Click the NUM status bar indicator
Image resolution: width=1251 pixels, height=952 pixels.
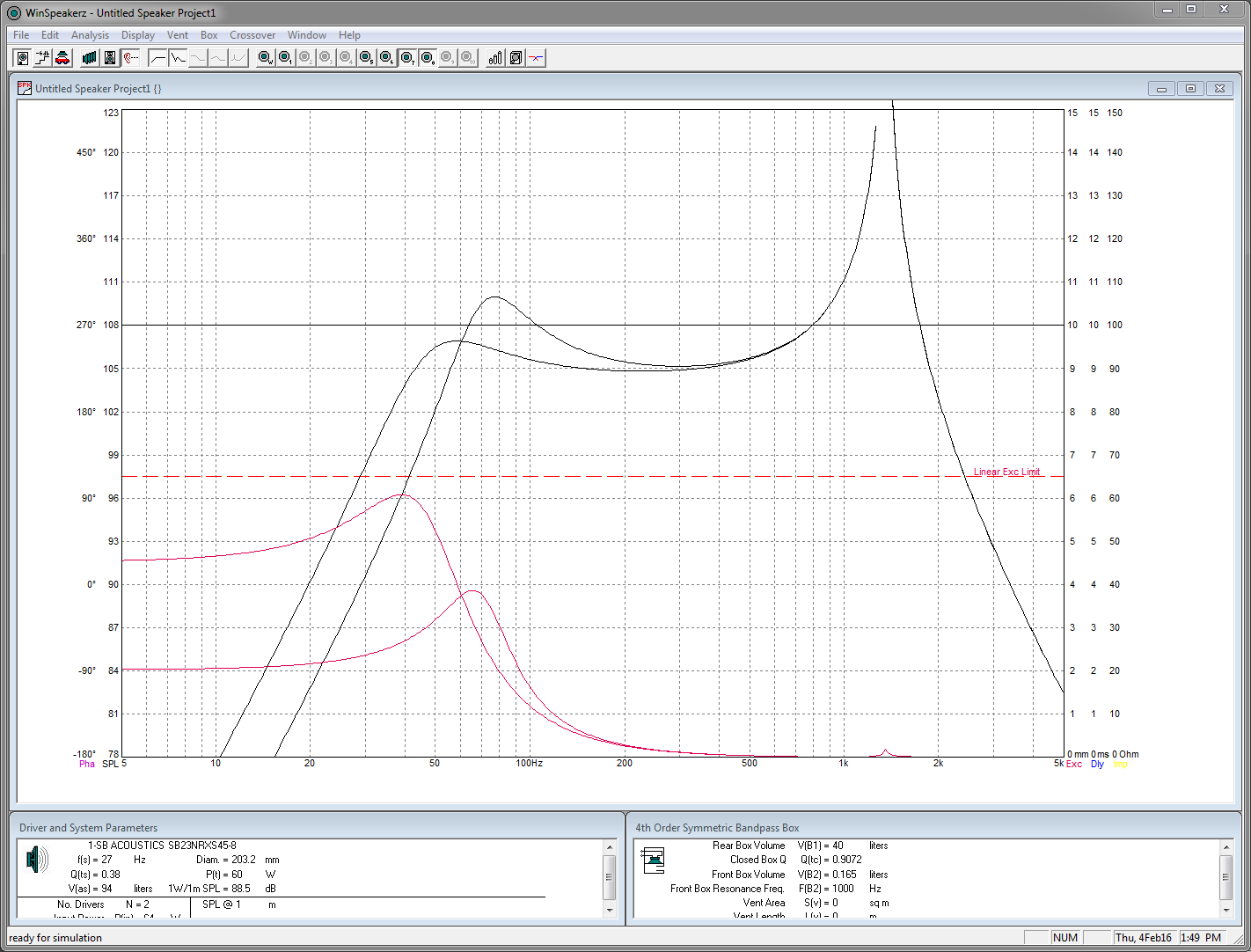click(x=1065, y=938)
